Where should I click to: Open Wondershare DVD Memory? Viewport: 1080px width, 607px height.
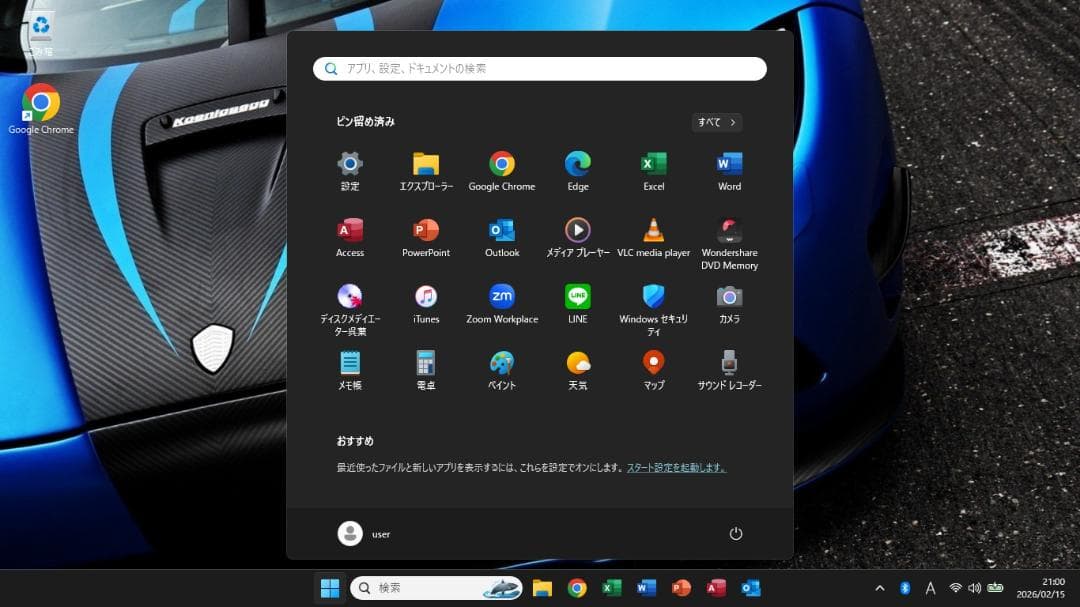(x=729, y=244)
